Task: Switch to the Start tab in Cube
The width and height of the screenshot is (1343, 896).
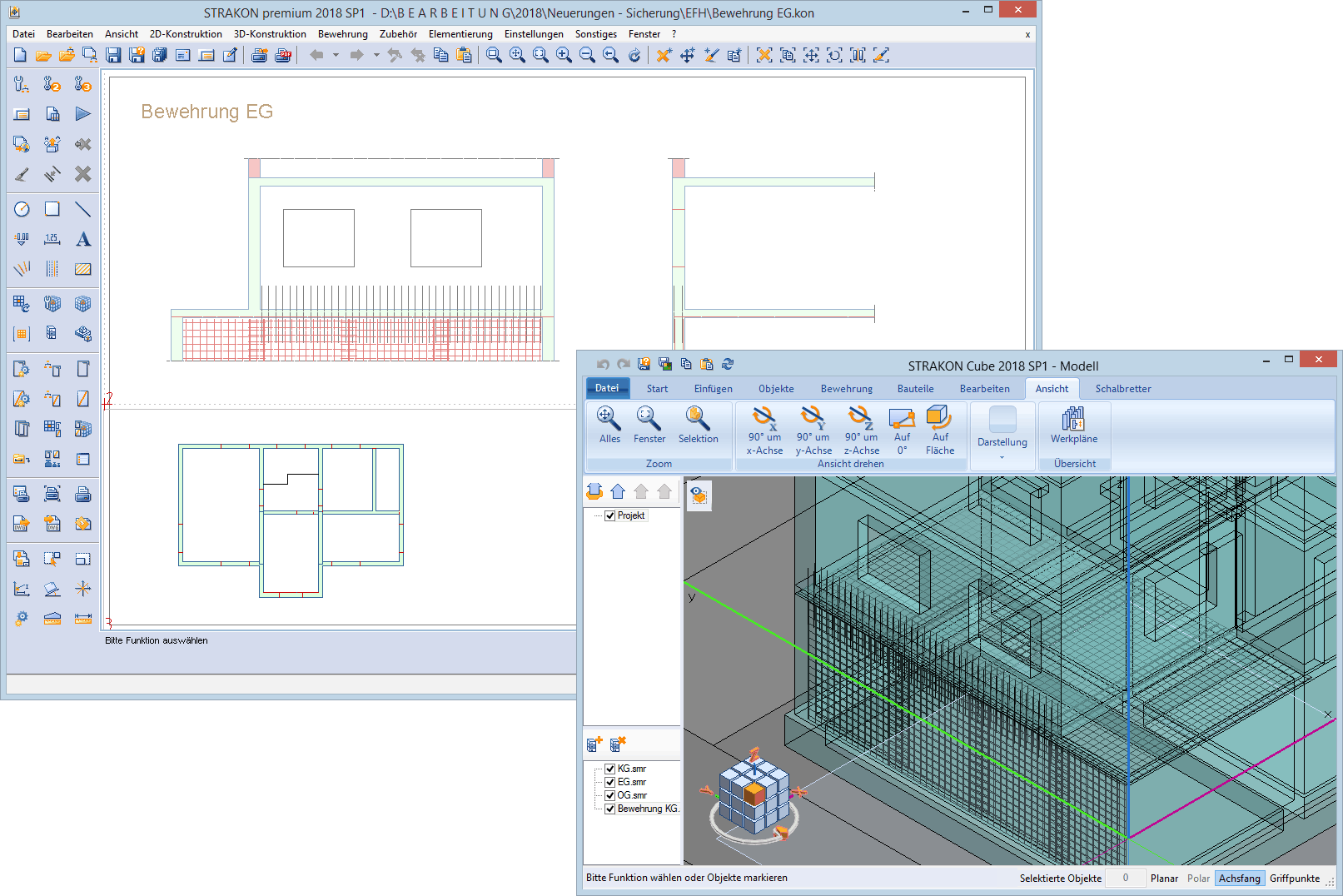Action: pyautogui.click(x=657, y=388)
